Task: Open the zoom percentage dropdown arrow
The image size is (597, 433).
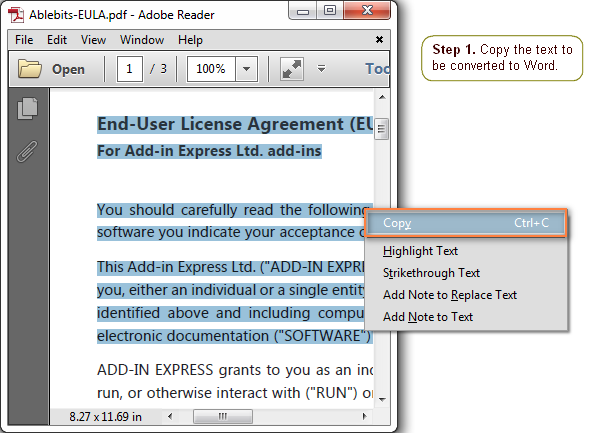Action: (247, 69)
